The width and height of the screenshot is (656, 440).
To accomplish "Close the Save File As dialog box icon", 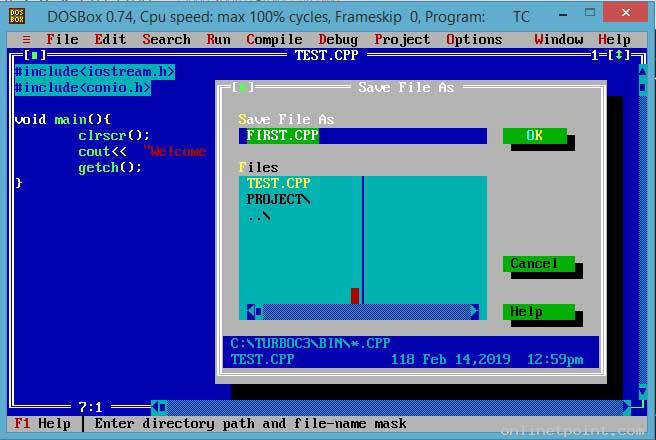I will point(243,87).
